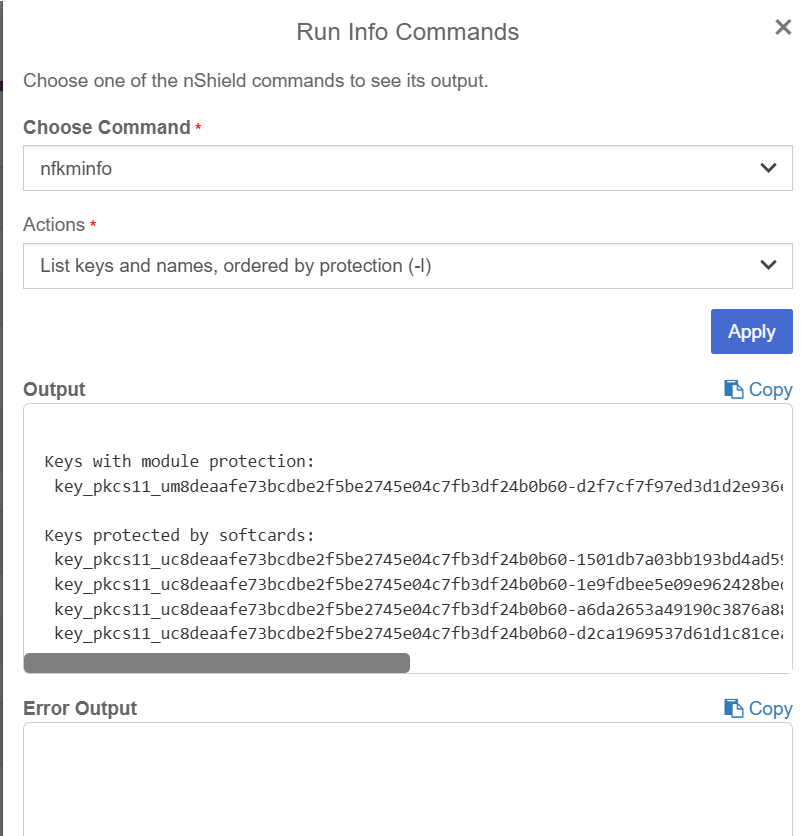Click the horizontal scrollbar under the Output panel

click(x=216, y=661)
